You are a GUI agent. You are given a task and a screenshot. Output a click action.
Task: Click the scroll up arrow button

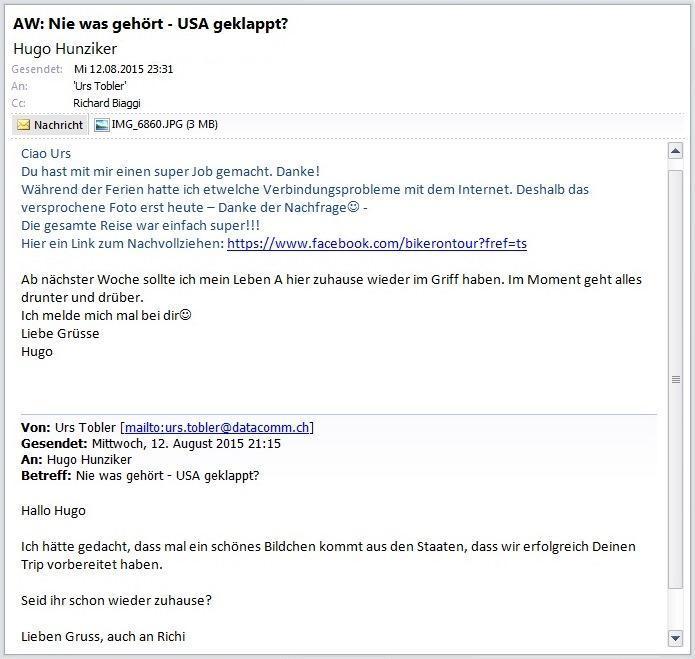pyautogui.click(x=675, y=152)
